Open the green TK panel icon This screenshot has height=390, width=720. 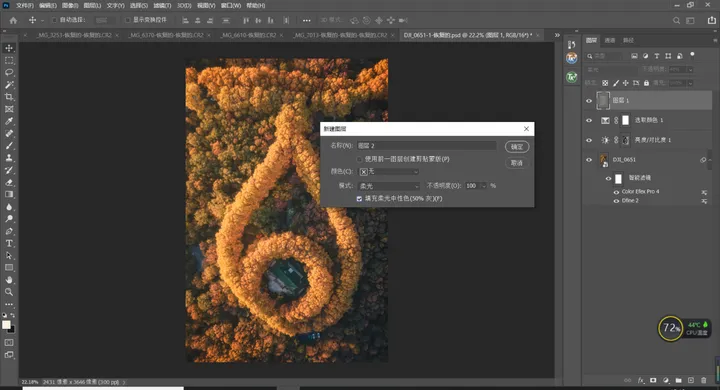pos(572,77)
